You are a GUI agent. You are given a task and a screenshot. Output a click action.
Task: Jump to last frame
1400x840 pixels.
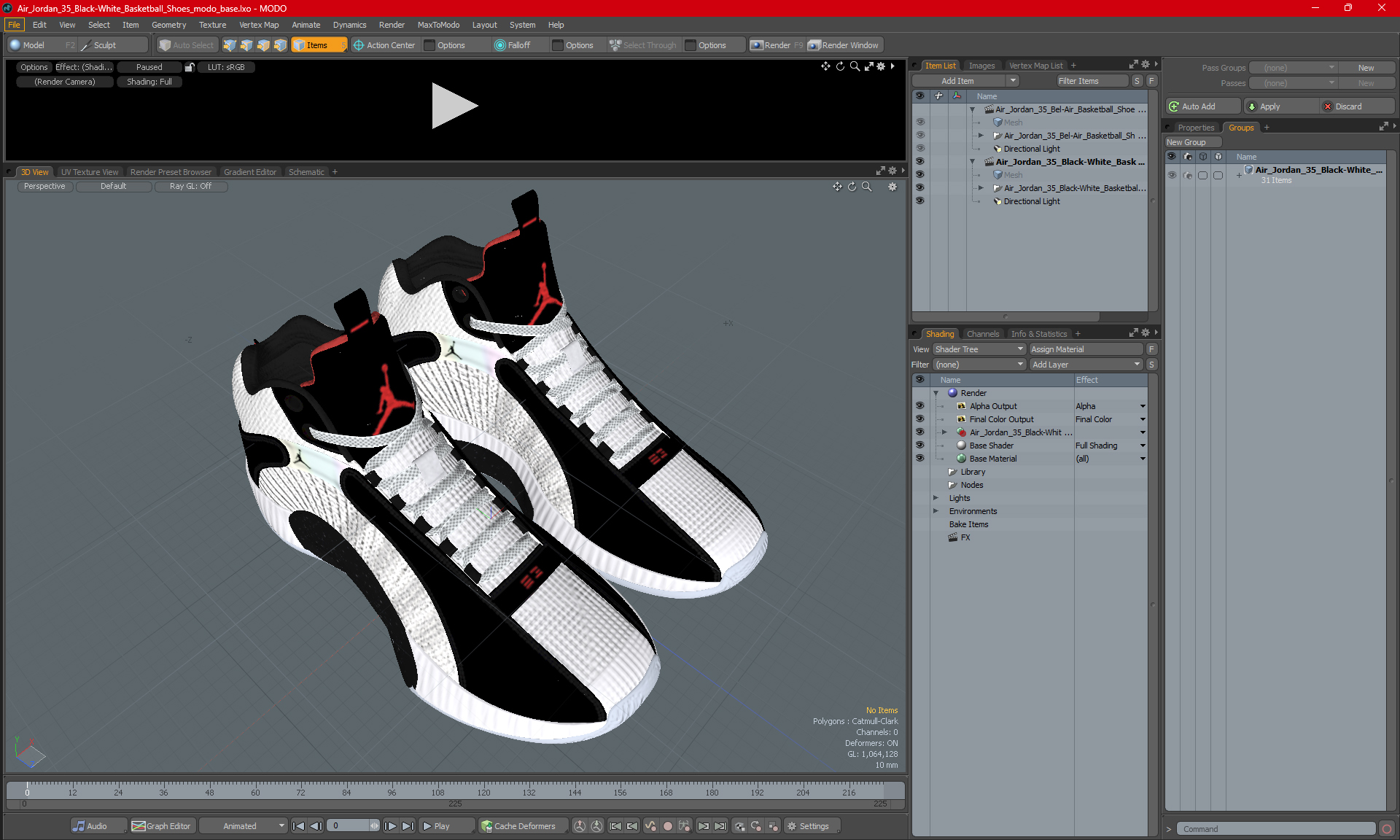(408, 826)
